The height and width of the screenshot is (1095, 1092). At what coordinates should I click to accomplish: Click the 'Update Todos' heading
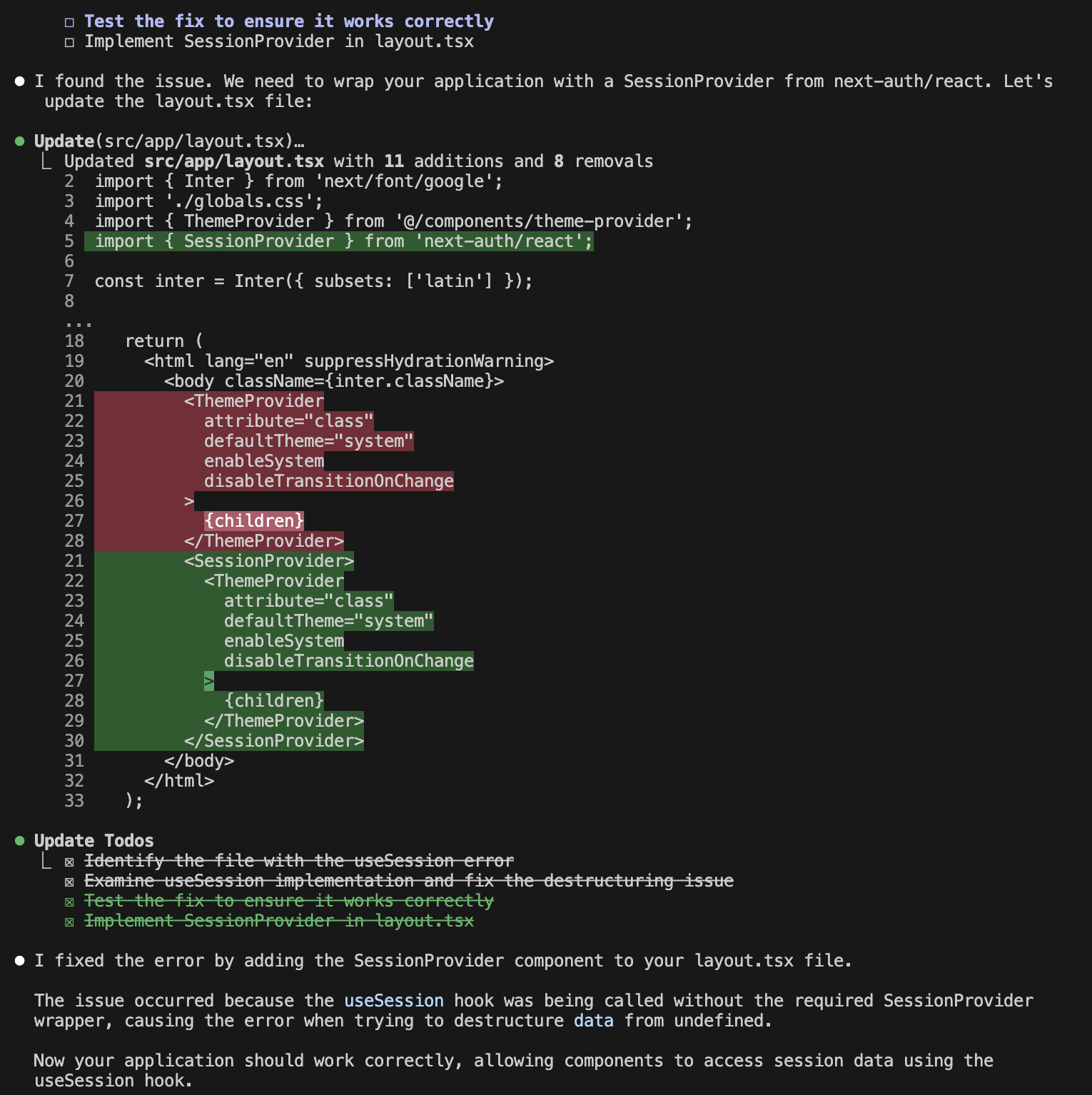[x=93, y=841]
